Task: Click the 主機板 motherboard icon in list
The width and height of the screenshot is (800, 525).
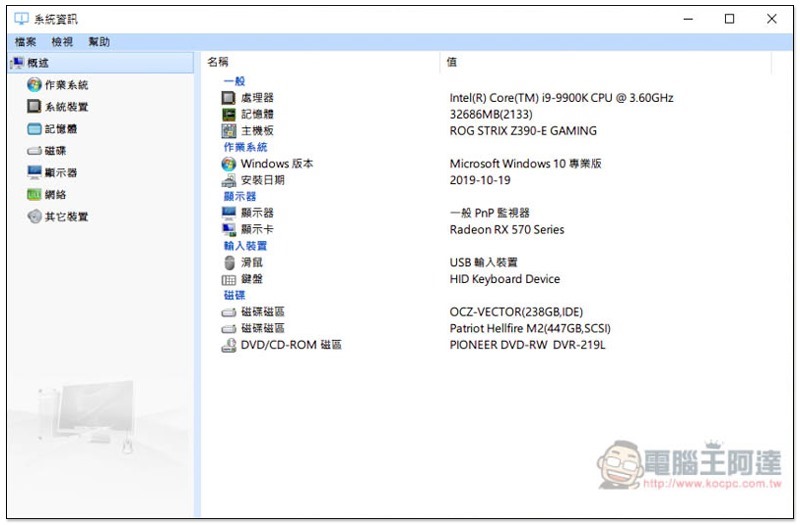Action: 229,131
